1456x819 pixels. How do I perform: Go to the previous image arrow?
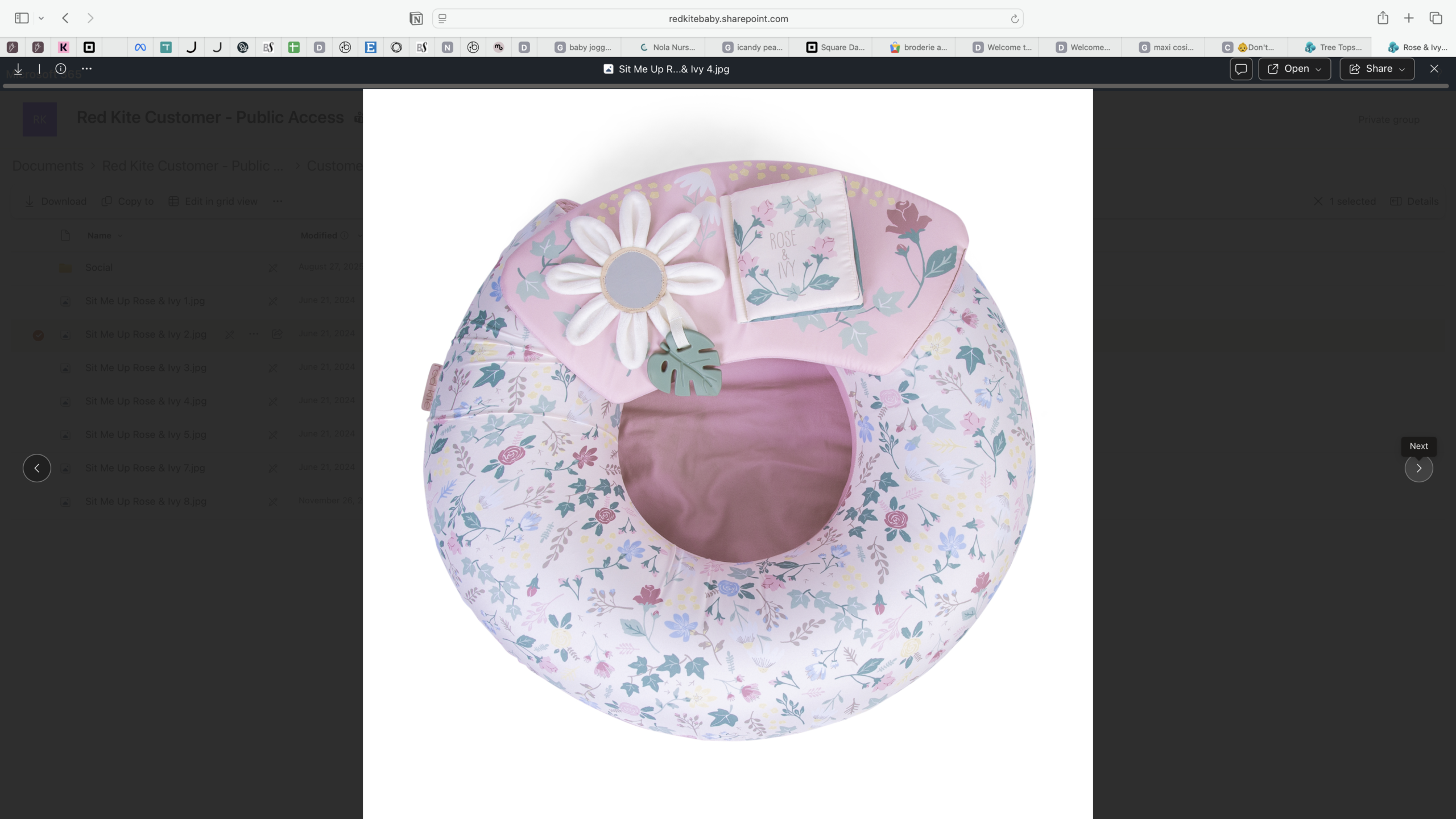point(37,468)
